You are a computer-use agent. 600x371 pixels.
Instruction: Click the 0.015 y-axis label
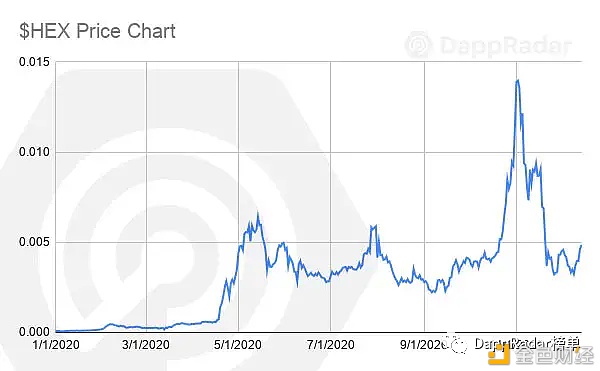[x=34, y=62]
